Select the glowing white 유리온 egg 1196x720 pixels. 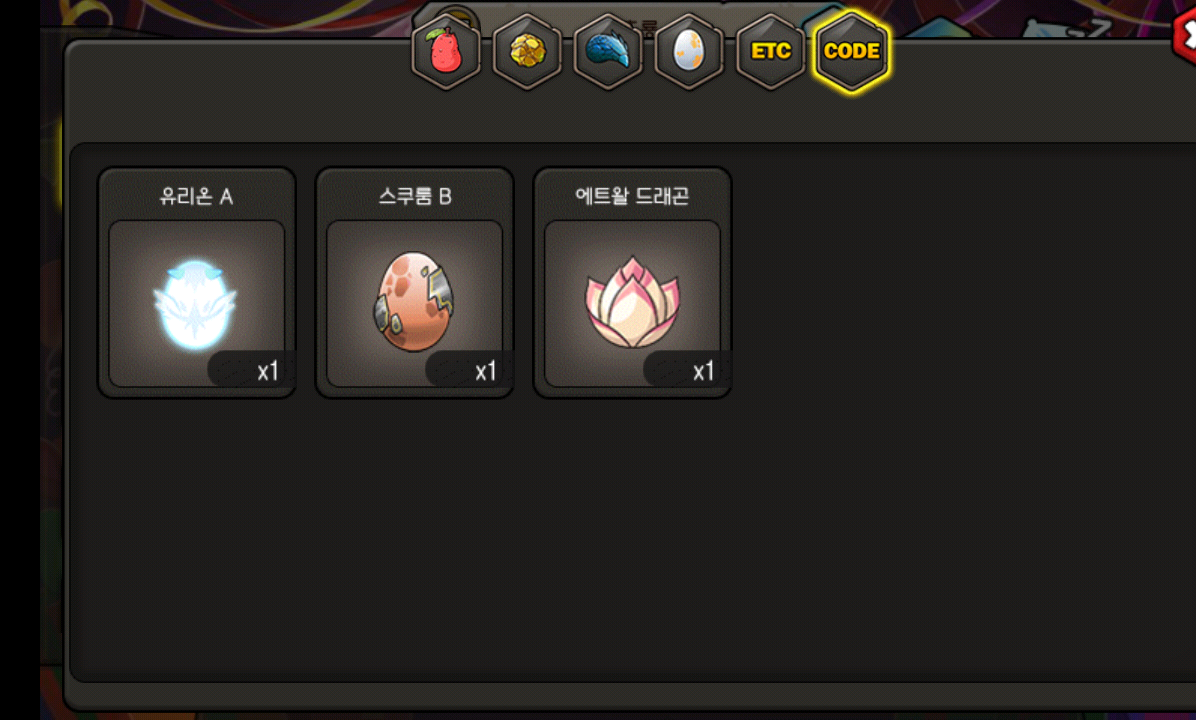pyautogui.click(x=196, y=304)
